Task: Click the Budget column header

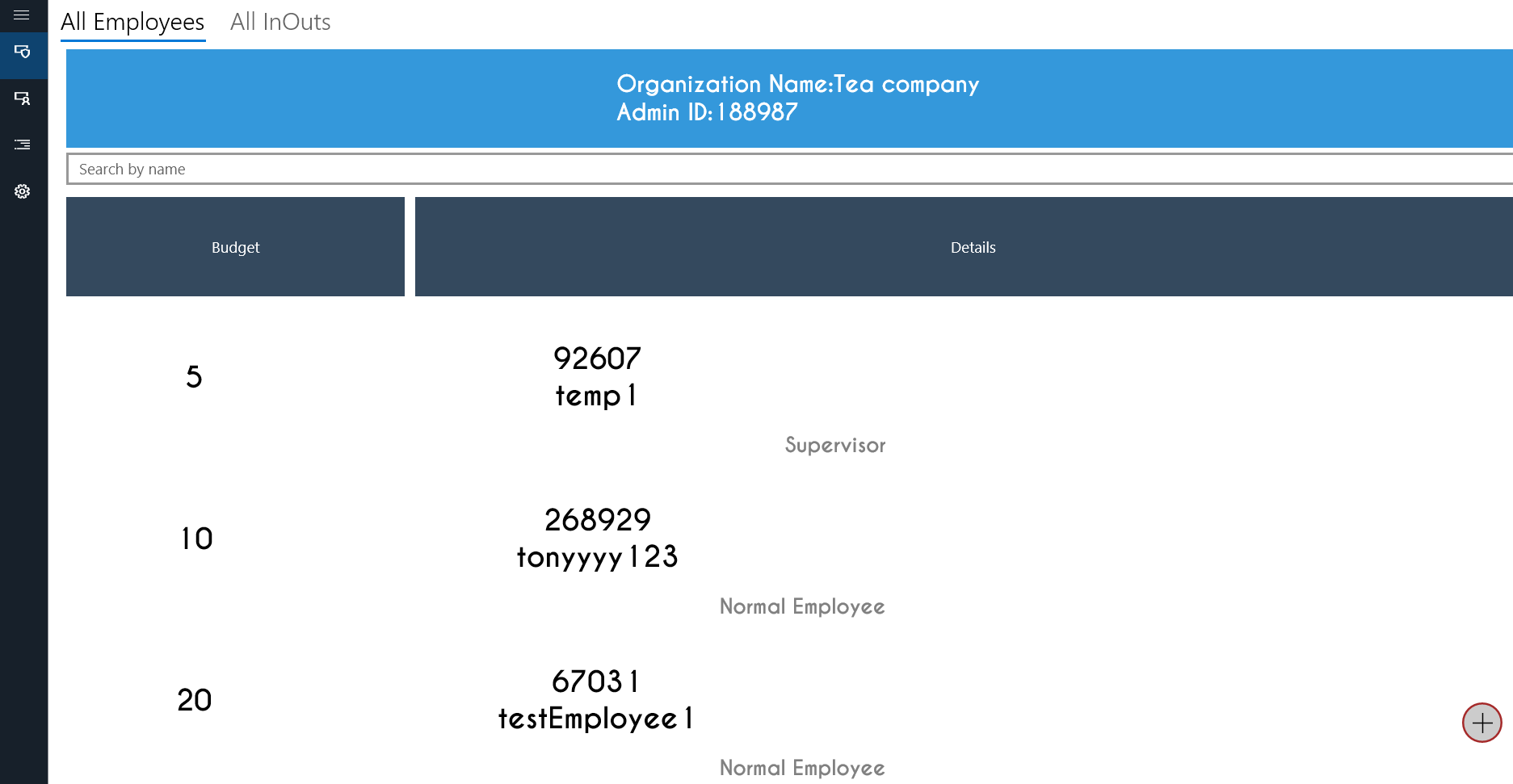Action: pyautogui.click(x=235, y=247)
